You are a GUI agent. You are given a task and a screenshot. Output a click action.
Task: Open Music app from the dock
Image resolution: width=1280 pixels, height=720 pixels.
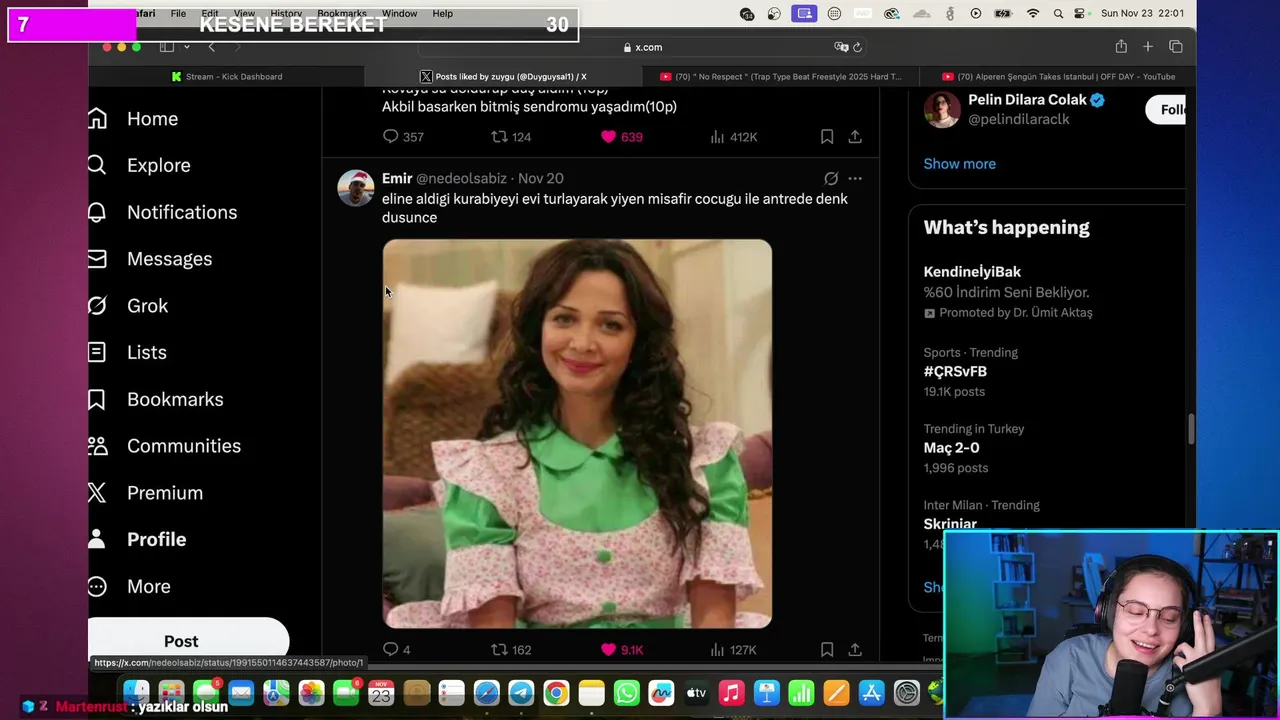point(731,693)
